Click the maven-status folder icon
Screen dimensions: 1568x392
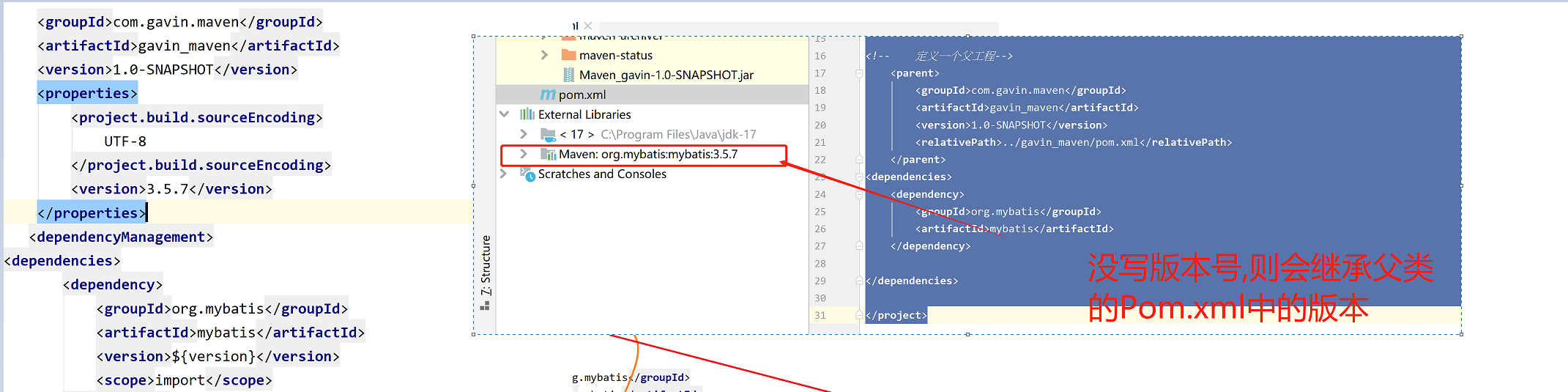pyautogui.click(x=568, y=55)
